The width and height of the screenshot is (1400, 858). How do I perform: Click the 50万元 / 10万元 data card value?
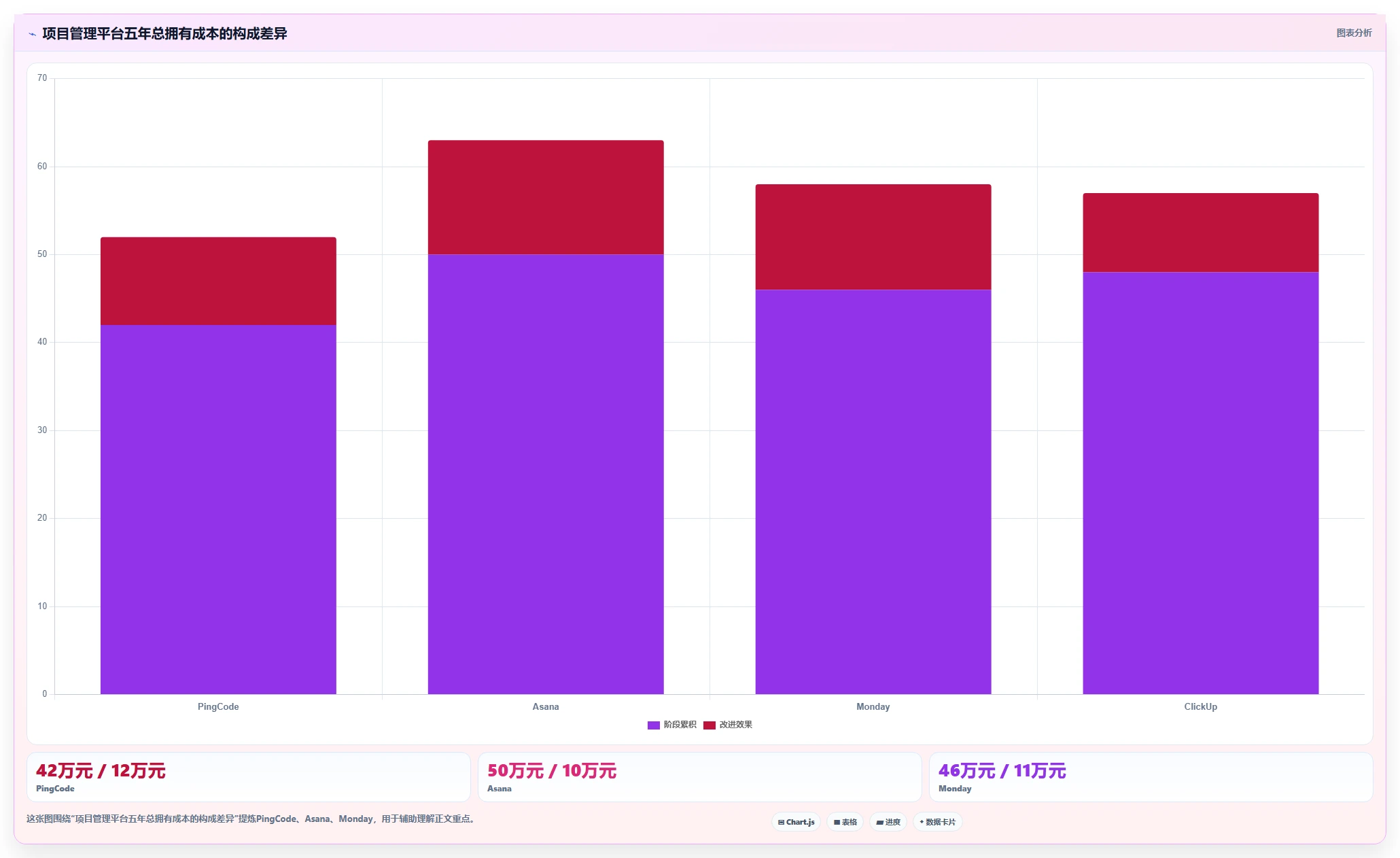point(552,771)
